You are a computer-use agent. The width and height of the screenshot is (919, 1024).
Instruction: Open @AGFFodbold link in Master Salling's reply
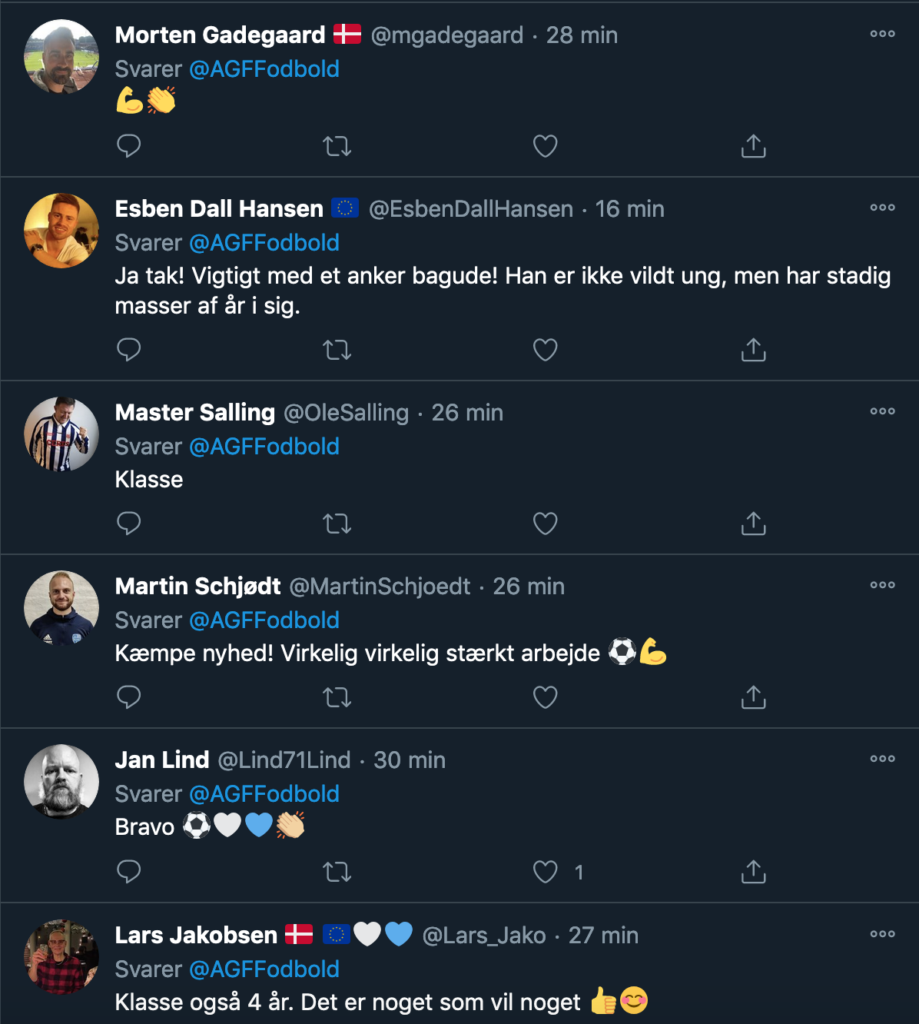pyautogui.click(x=264, y=446)
